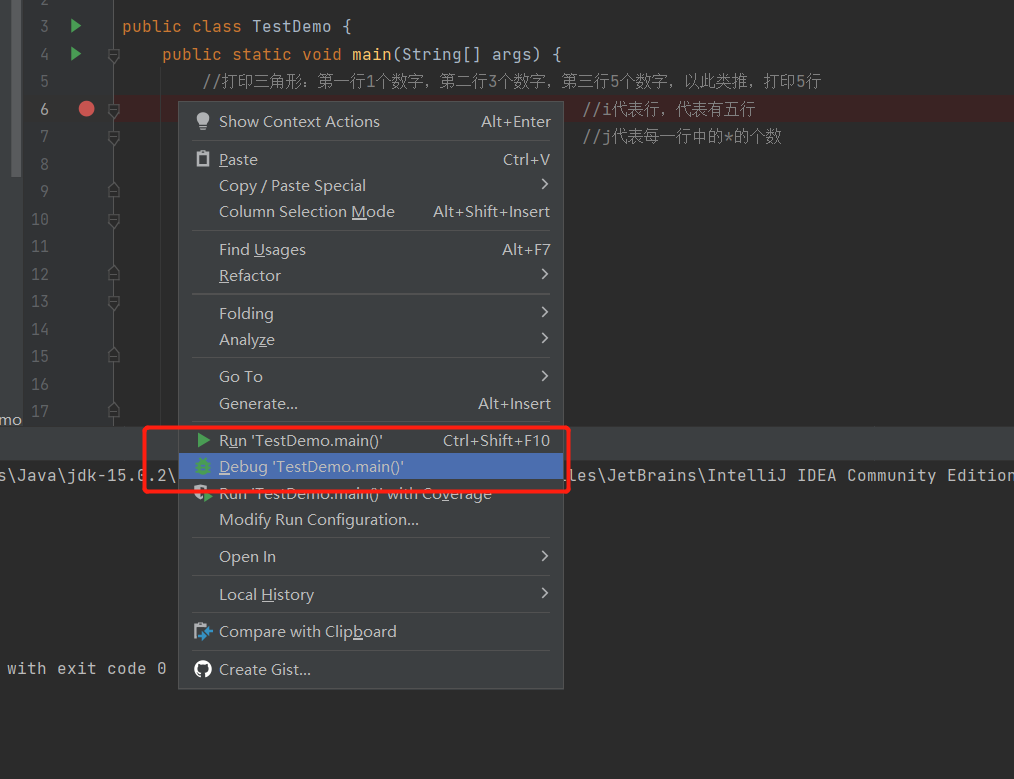Select Create Gist...
This screenshot has height=779, width=1014.
tap(371, 670)
